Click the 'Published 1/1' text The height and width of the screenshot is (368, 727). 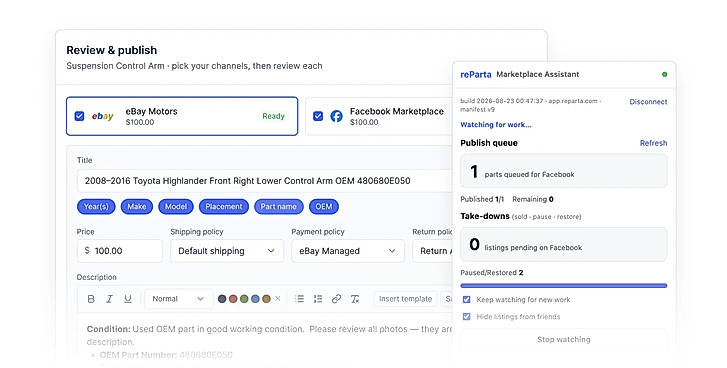pos(482,199)
